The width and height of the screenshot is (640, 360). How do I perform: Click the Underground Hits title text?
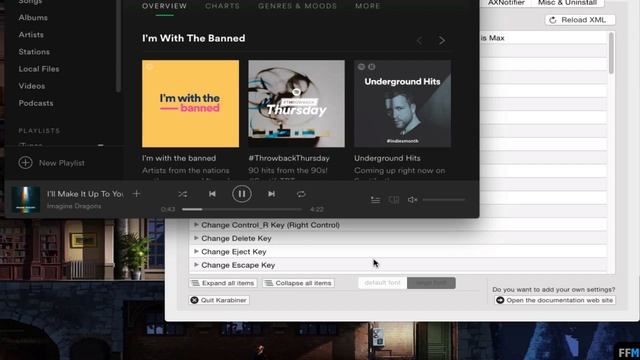[387, 158]
